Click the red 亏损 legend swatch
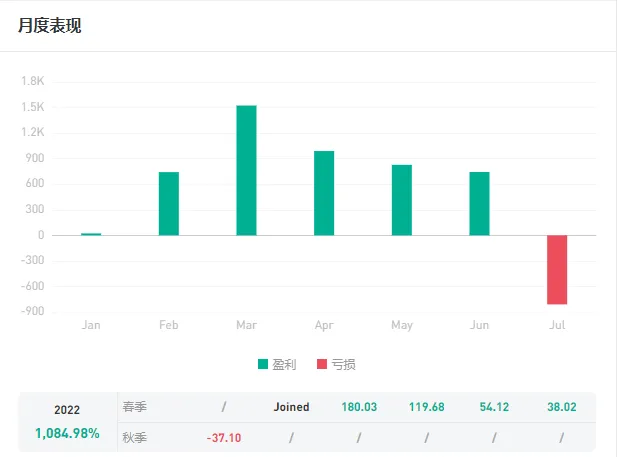 (x=322, y=364)
